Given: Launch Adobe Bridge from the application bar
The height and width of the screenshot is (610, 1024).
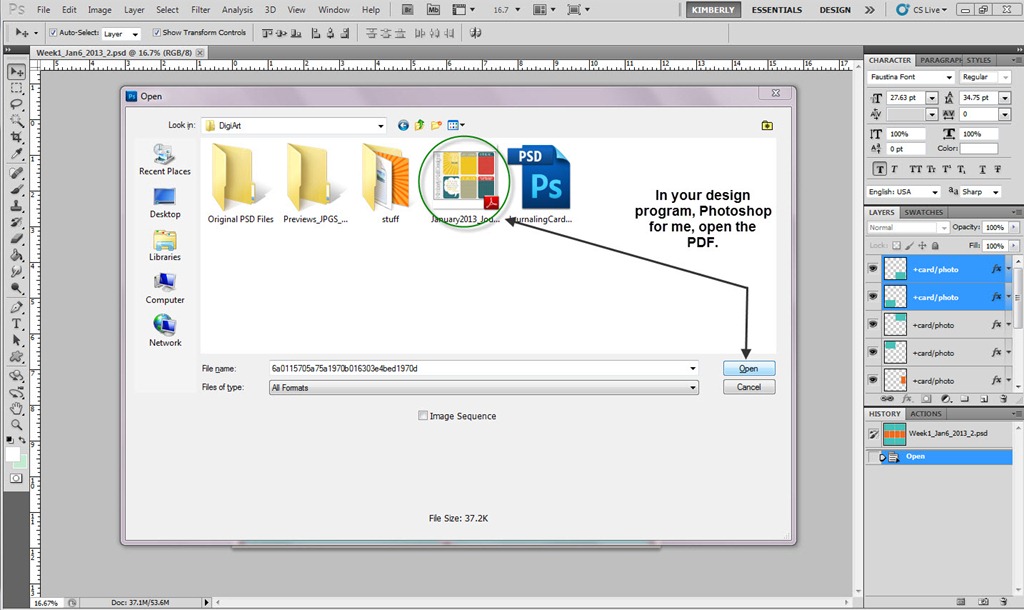Looking at the screenshot, I should [x=406, y=9].
